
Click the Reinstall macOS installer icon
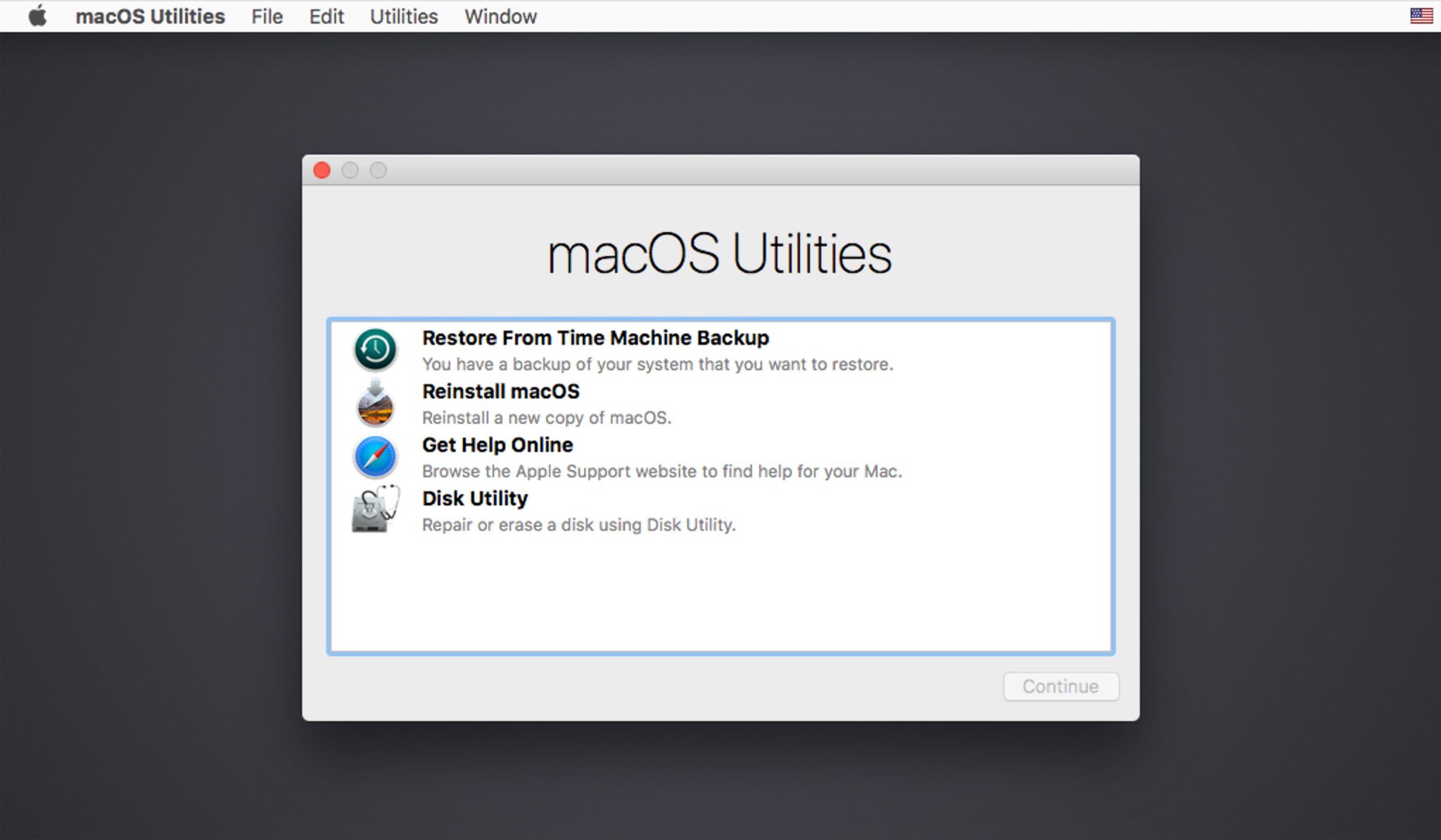pyautogui.click(x=375, y=403)
